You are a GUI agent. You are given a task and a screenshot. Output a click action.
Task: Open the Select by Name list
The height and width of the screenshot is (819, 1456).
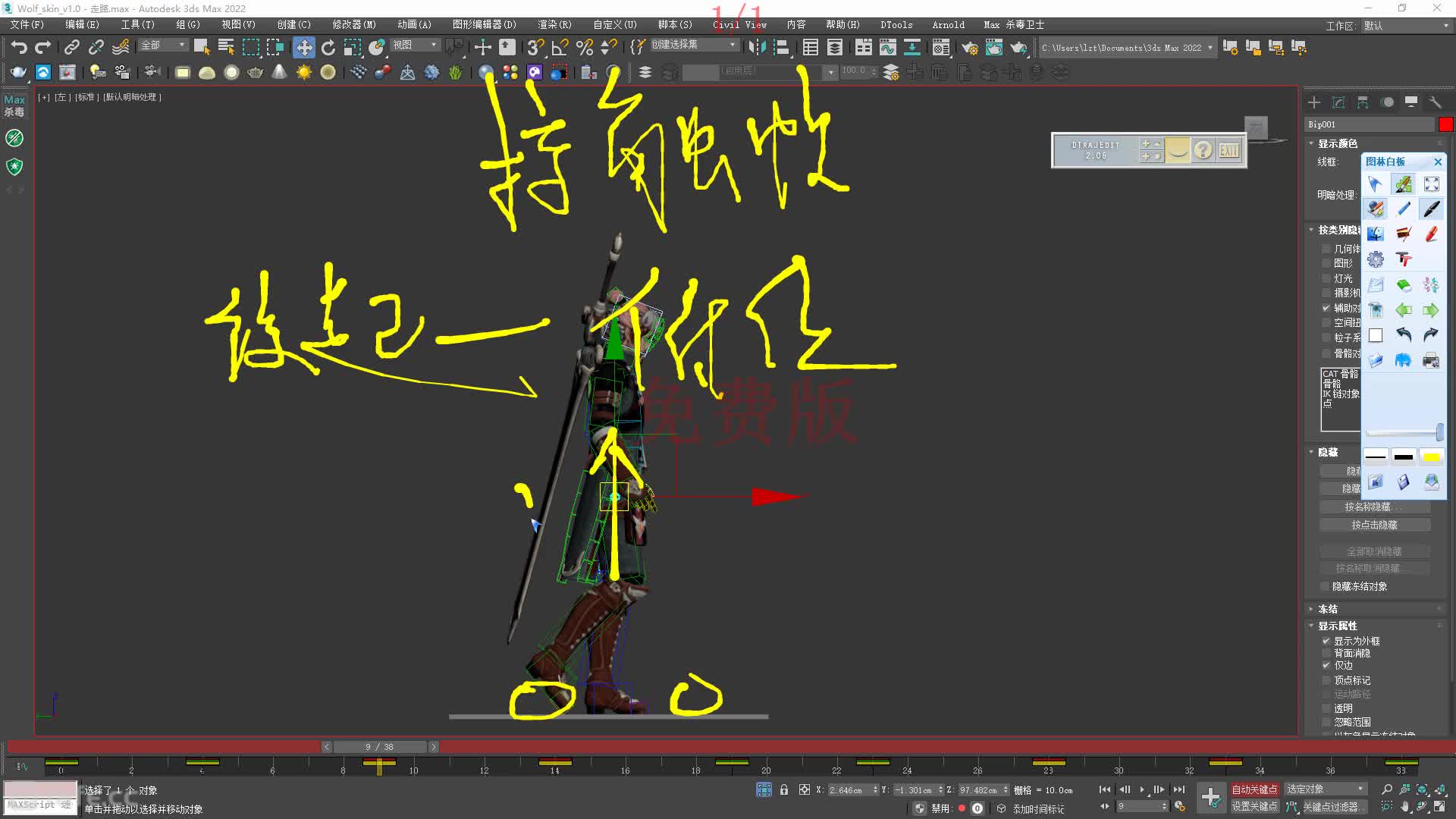226,47
